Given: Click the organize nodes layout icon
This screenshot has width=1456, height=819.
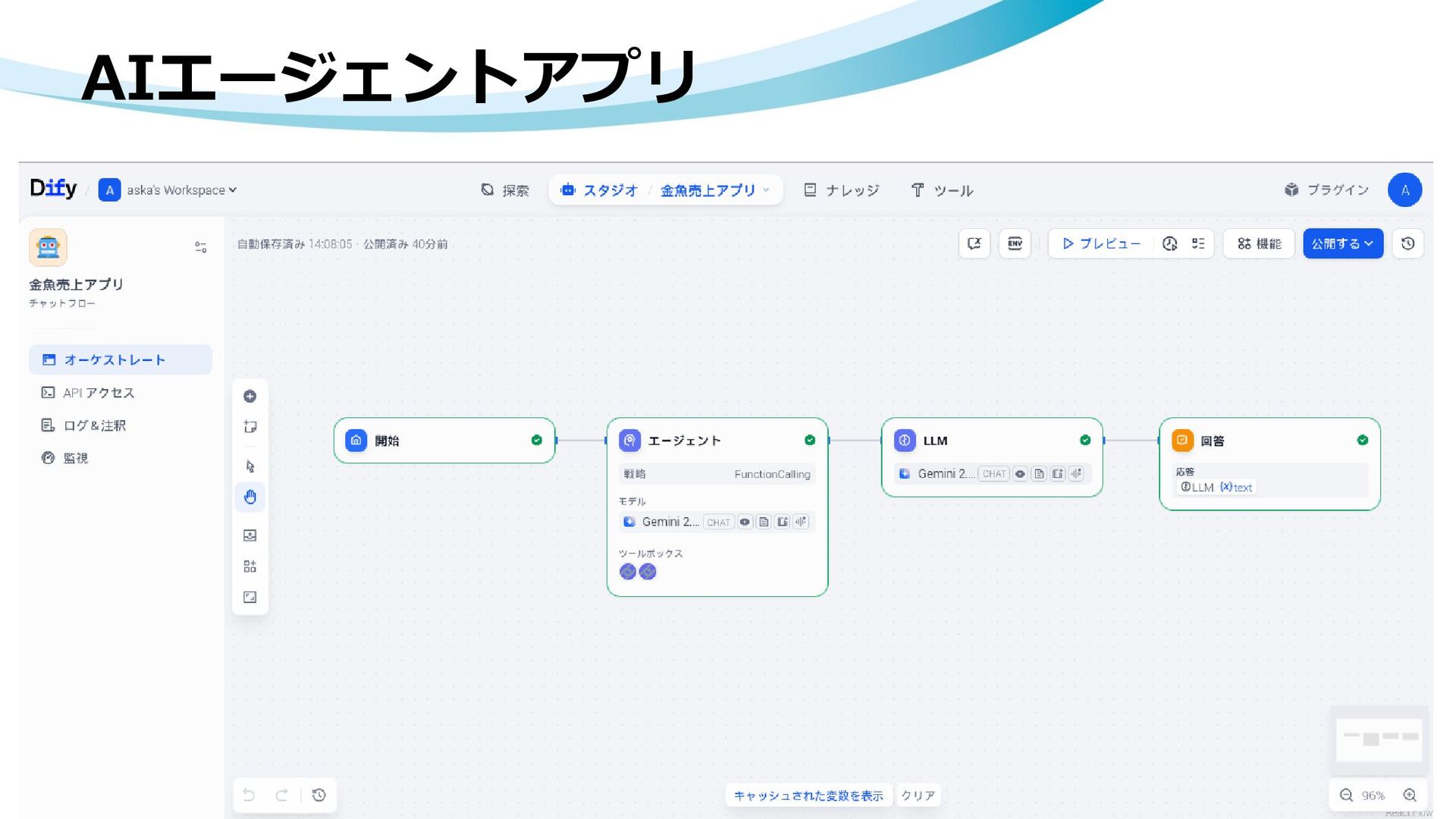Looking at the screenshot, I should pos(249,566).
